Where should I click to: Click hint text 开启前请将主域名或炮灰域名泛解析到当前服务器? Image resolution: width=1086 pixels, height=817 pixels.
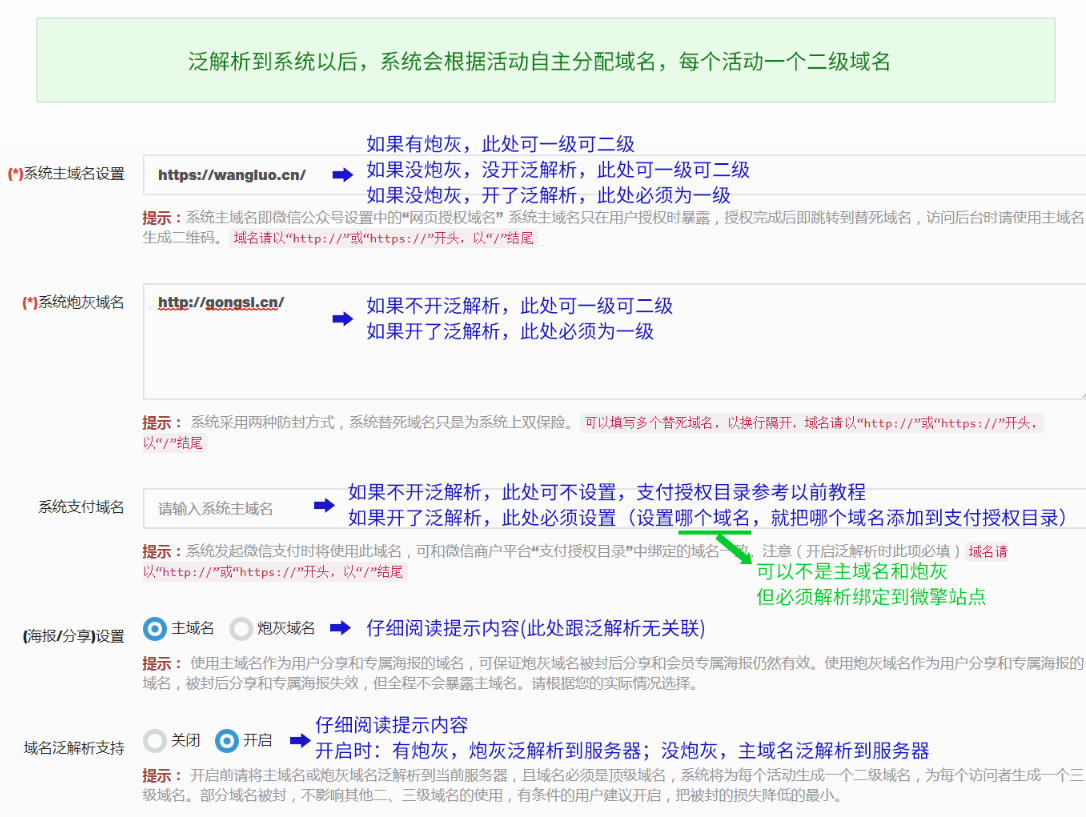pyautogui.click(x=349, y=775)
